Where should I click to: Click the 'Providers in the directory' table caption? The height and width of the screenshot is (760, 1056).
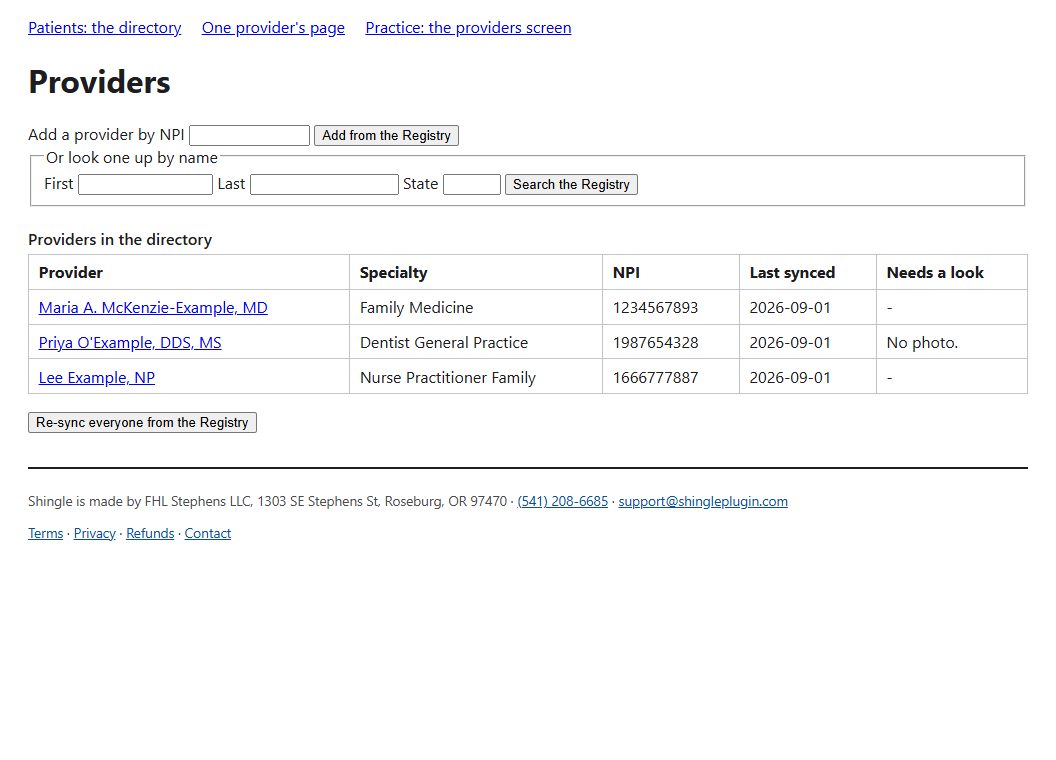pos(120,240)
